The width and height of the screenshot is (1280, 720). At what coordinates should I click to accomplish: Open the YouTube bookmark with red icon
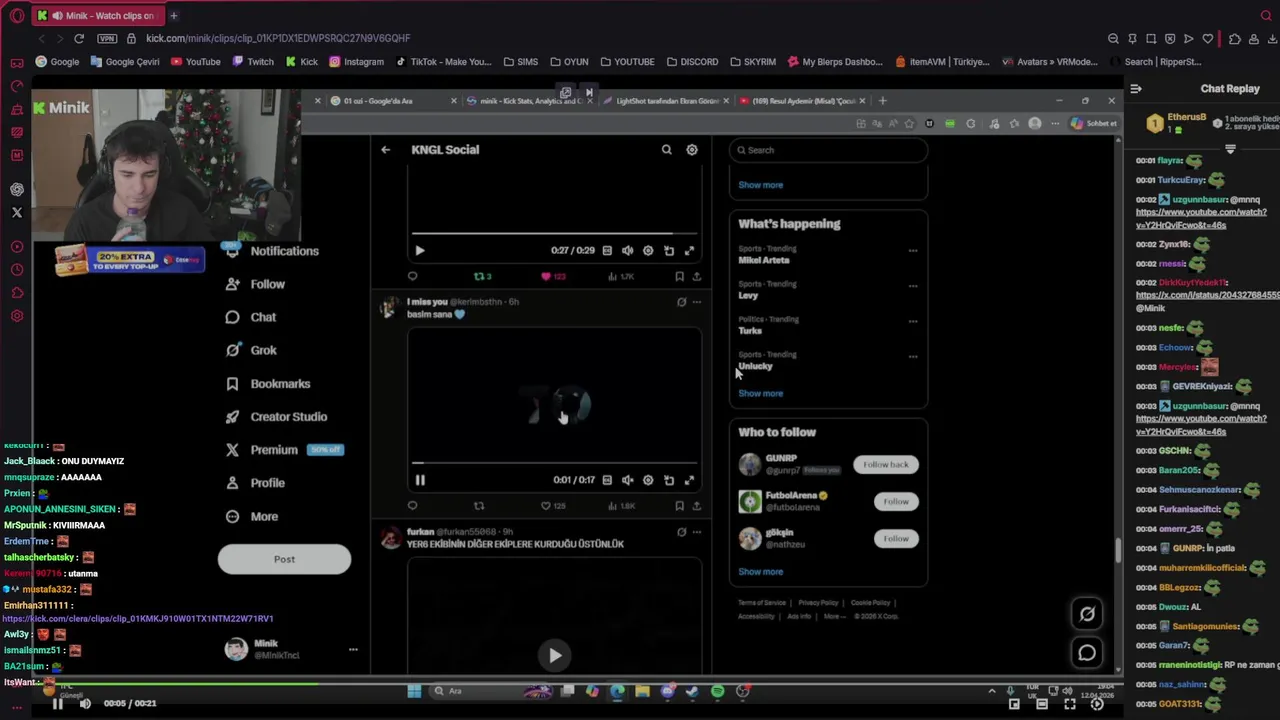[x=195, y=61]
